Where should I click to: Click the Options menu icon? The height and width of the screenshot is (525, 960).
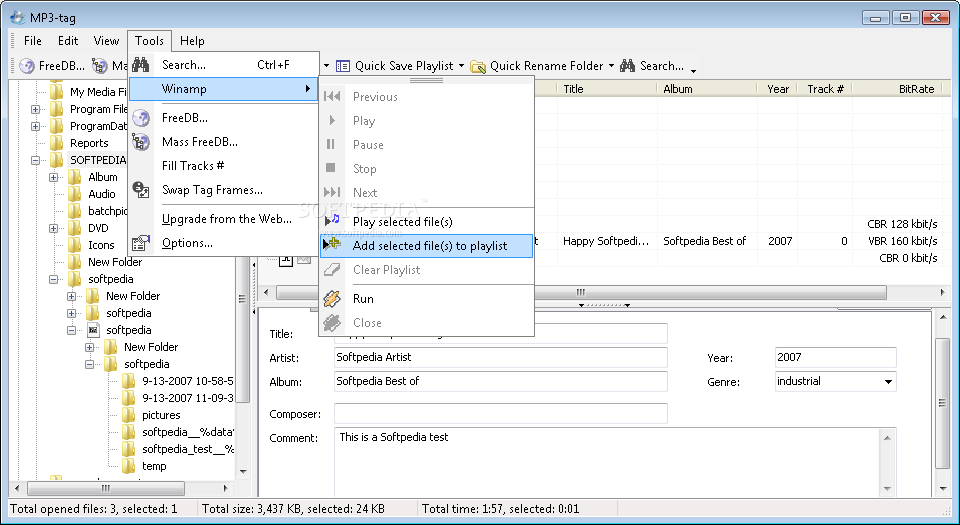coord(141,243)
